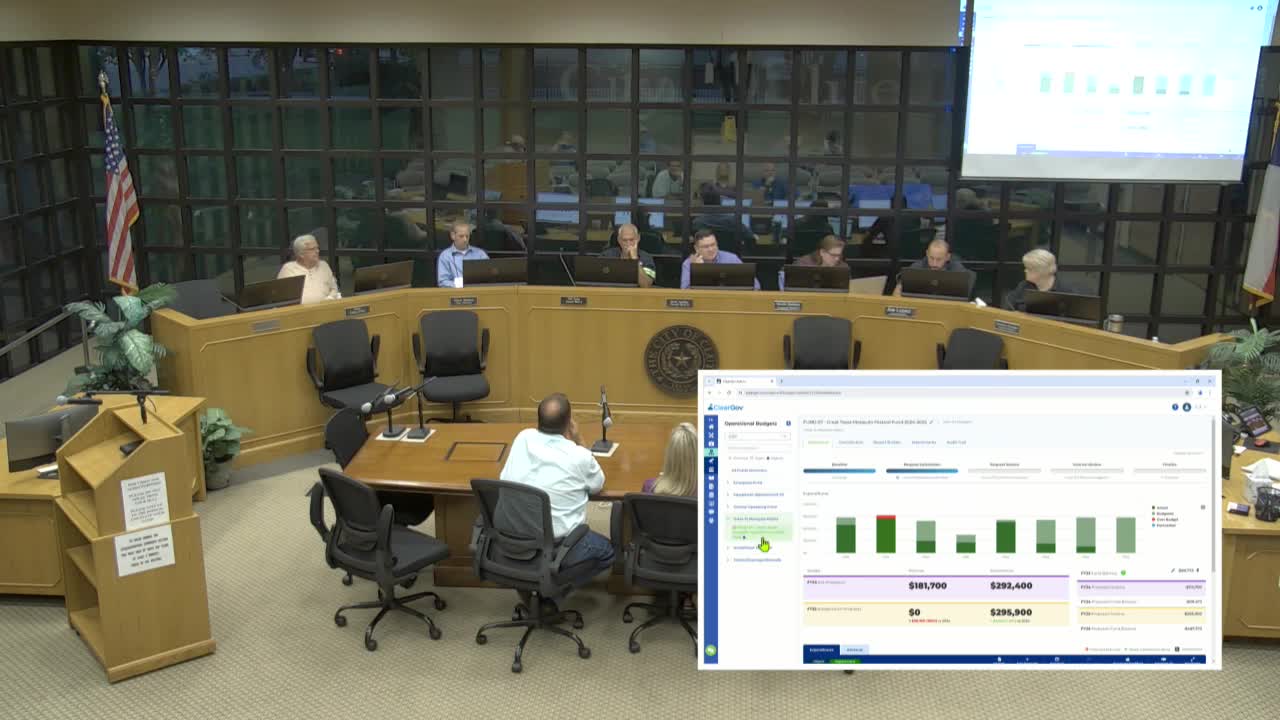Screen dimensions: 1280x720
Task: Switch to the Contributors tab
Action: coord(851,442)
